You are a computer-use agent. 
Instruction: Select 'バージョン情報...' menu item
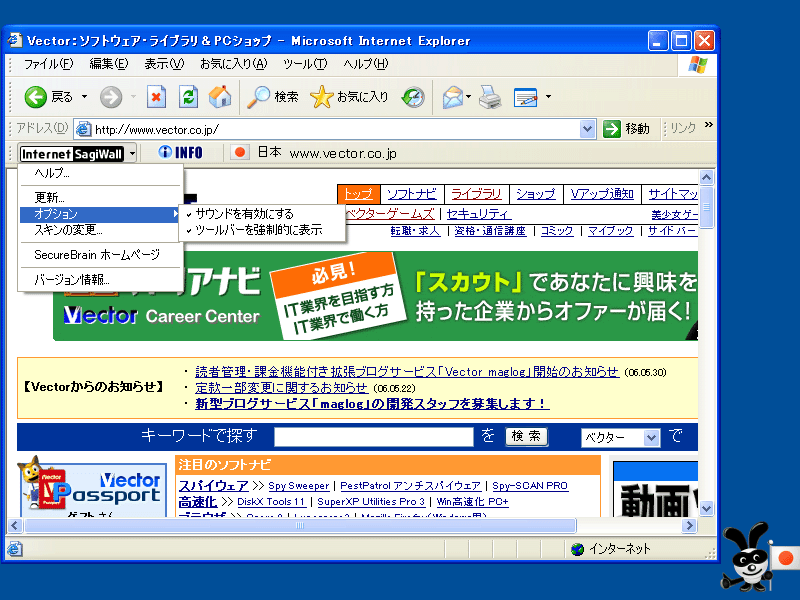click(101, 280)
